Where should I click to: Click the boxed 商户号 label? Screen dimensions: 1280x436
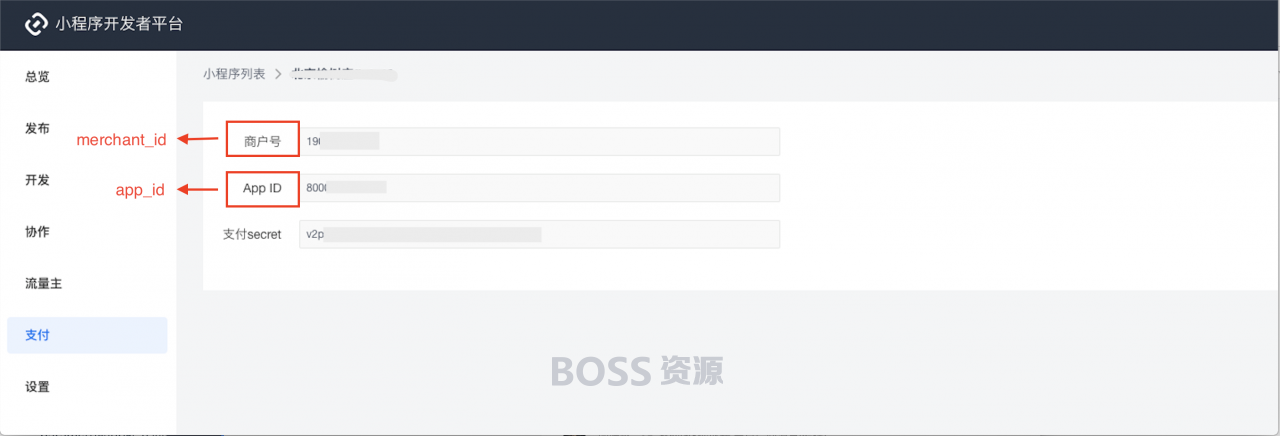[x=263, y=141]
